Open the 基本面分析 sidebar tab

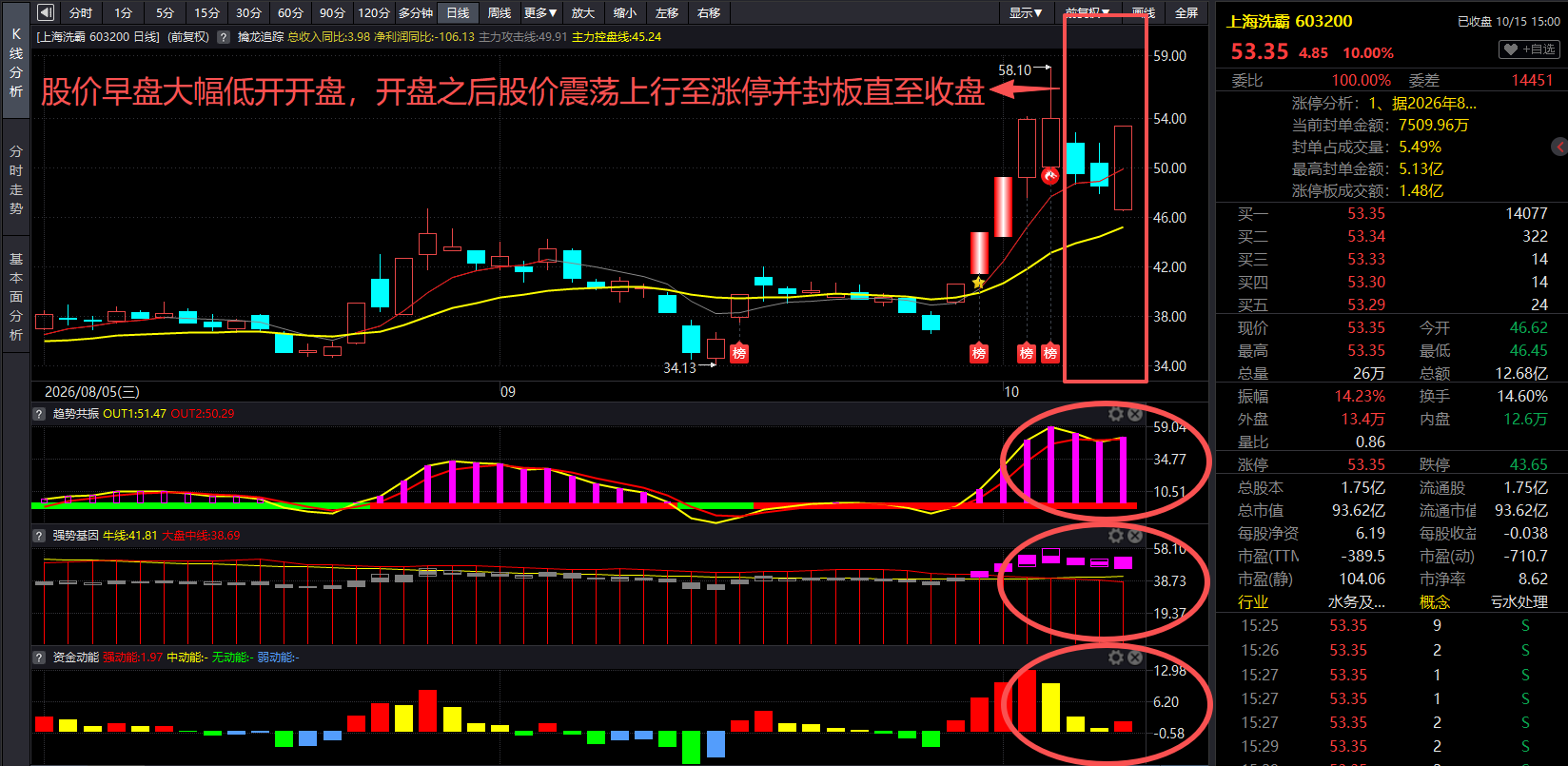(16, 297)
